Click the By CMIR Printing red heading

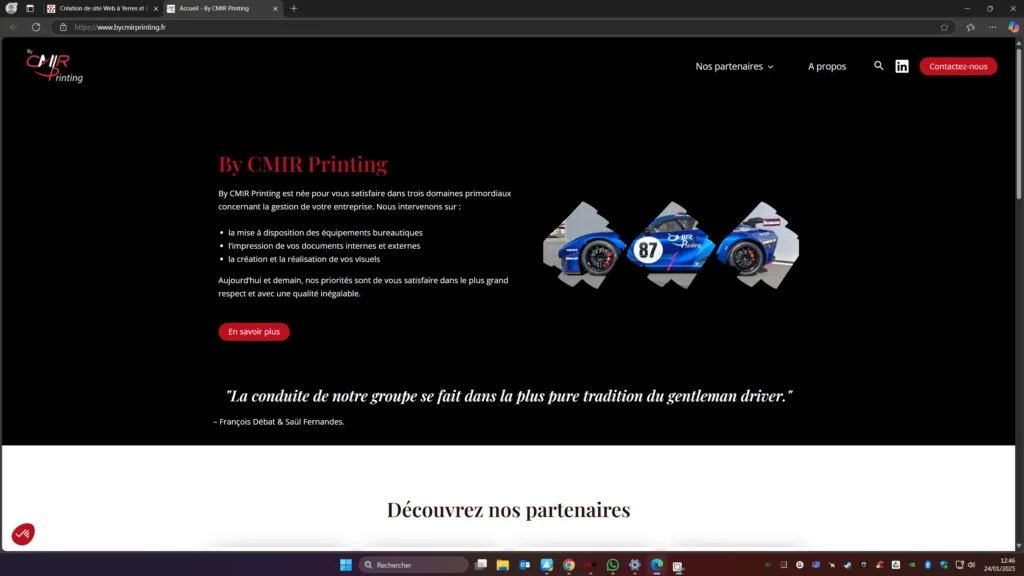point(302,164)
